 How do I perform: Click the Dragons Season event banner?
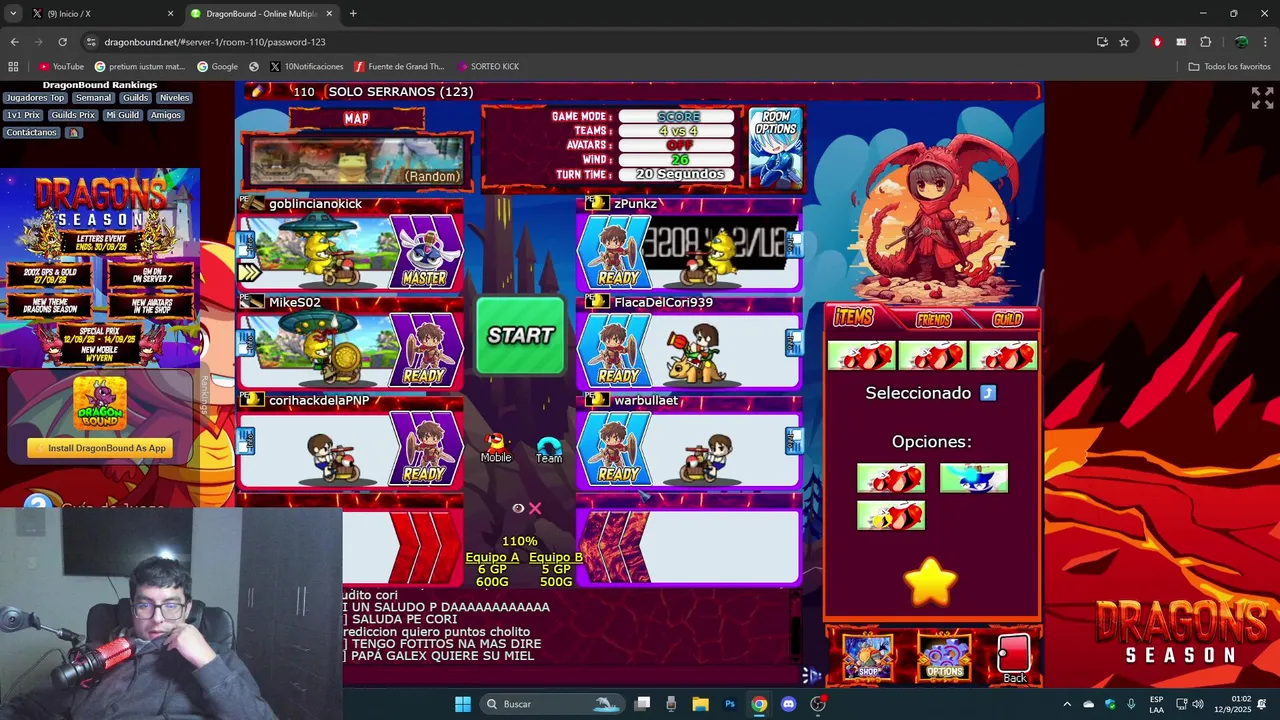coord(100,268)
